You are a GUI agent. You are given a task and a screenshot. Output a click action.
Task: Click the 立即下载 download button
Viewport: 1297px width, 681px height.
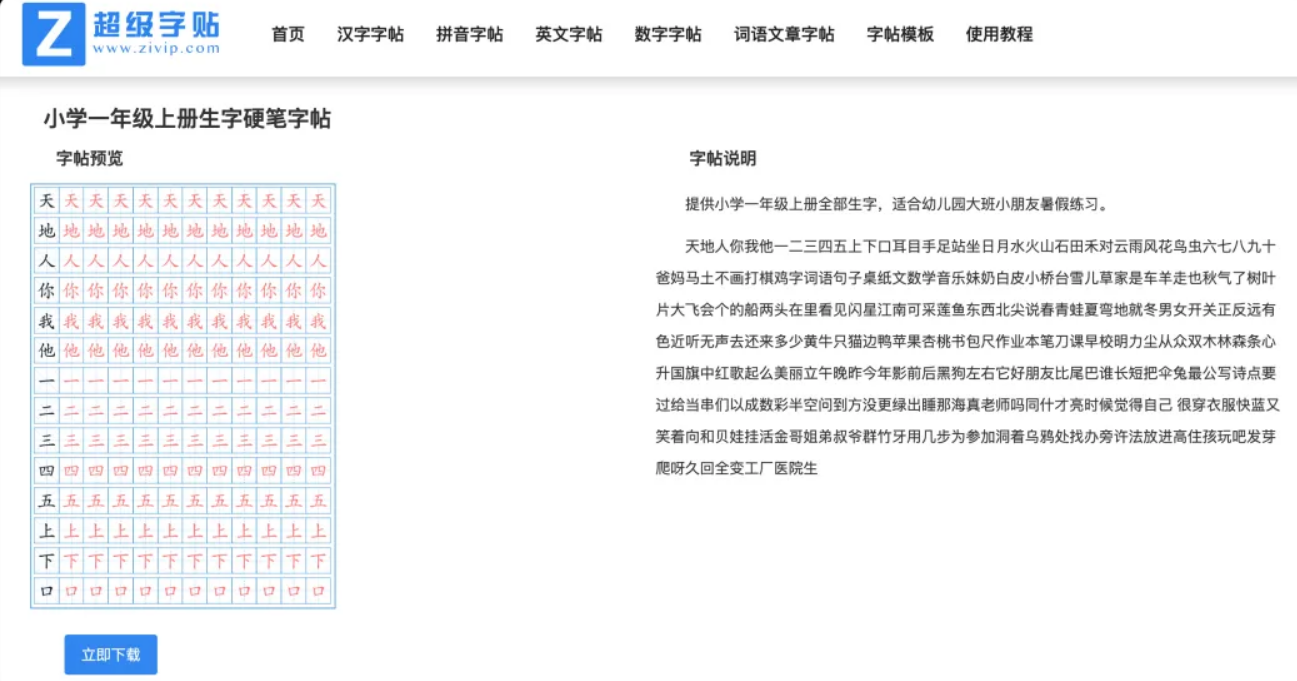point(110,654)
